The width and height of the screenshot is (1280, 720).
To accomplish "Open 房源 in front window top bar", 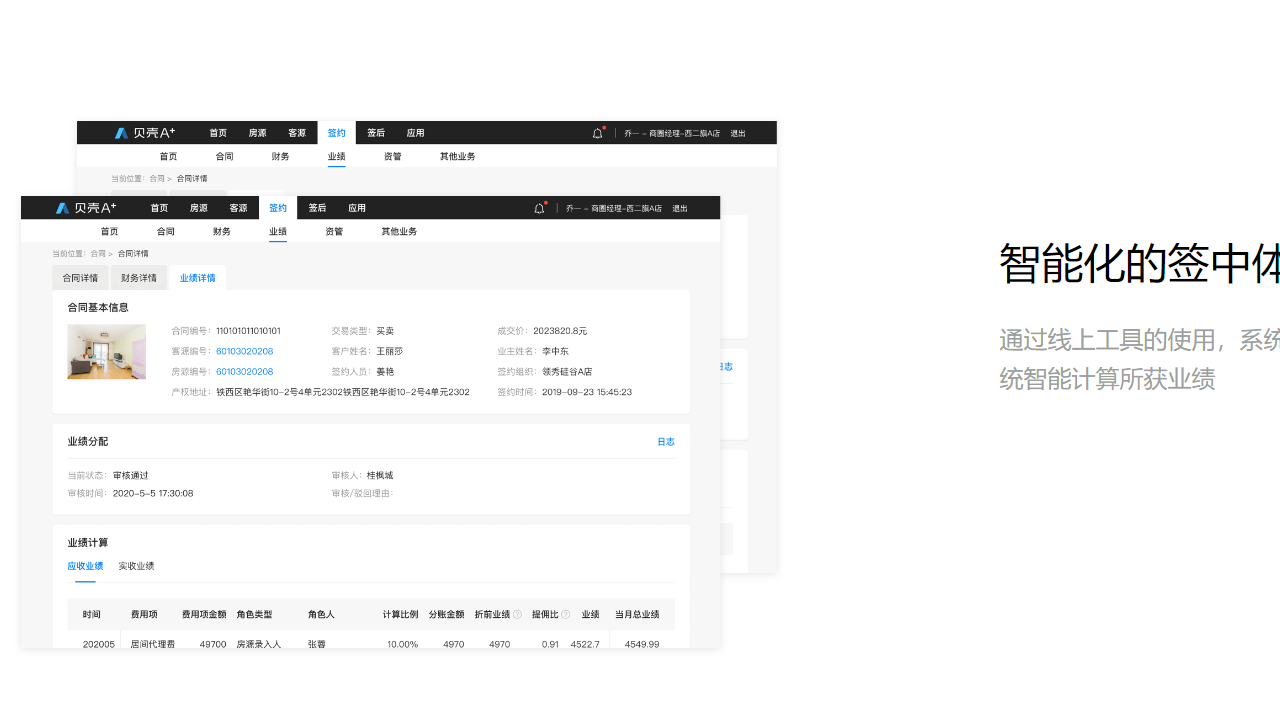I will pyautogui.click(x=199, y=208).
